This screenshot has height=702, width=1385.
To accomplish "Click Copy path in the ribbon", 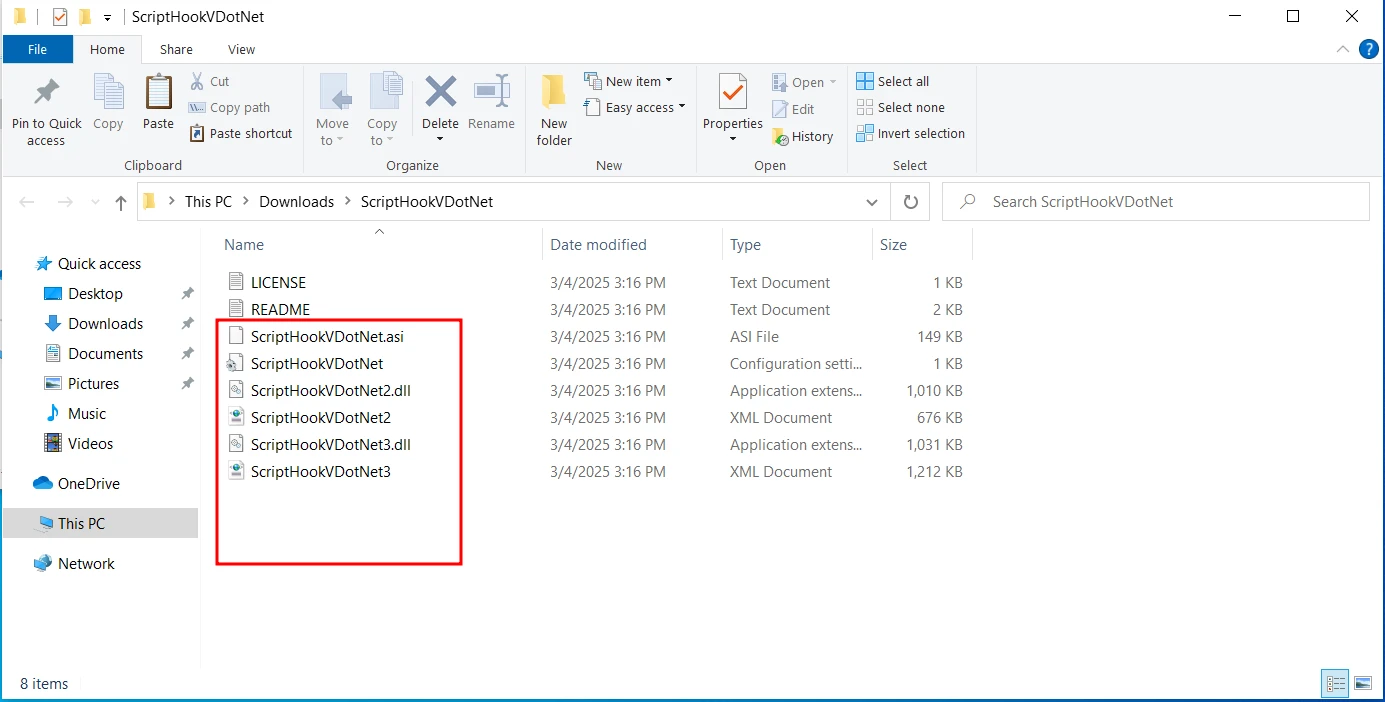I will (x=229, y=107).
